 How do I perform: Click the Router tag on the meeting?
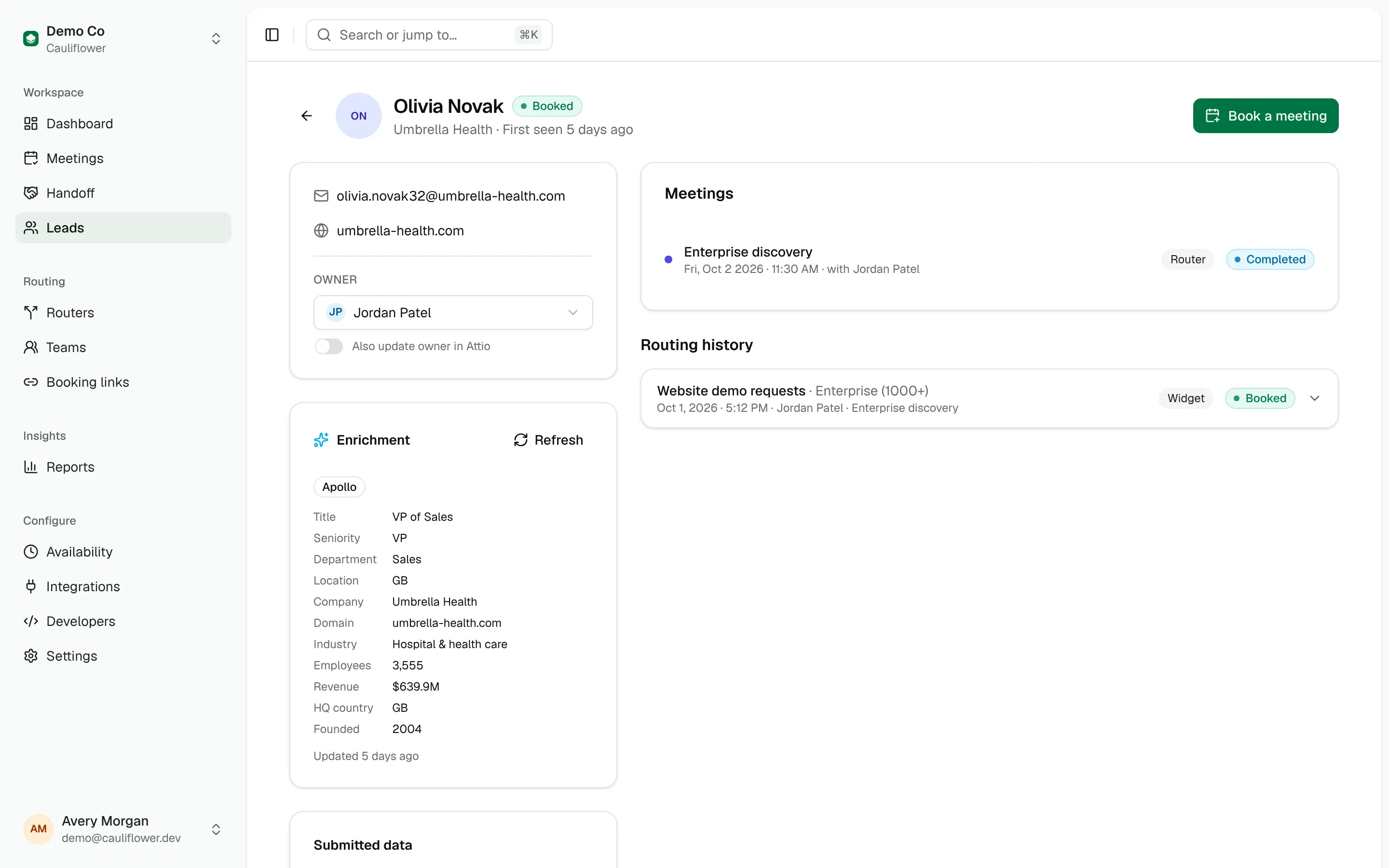click(x=1187, y=260)
